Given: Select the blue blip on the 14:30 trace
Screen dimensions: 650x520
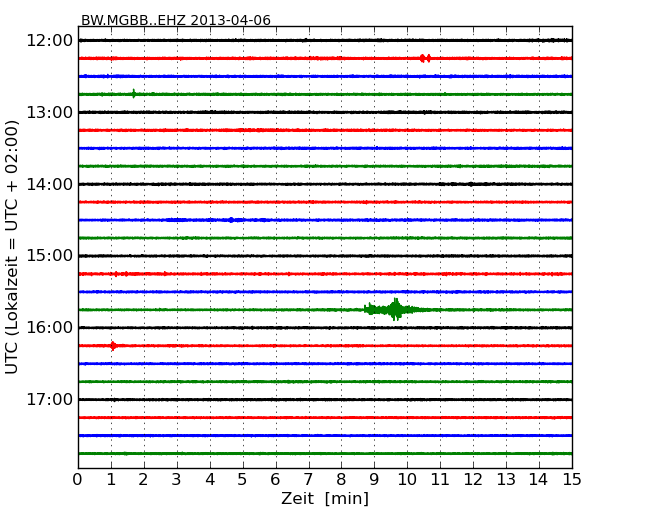Looking at the screenshot, I should (x=231, y=220).
